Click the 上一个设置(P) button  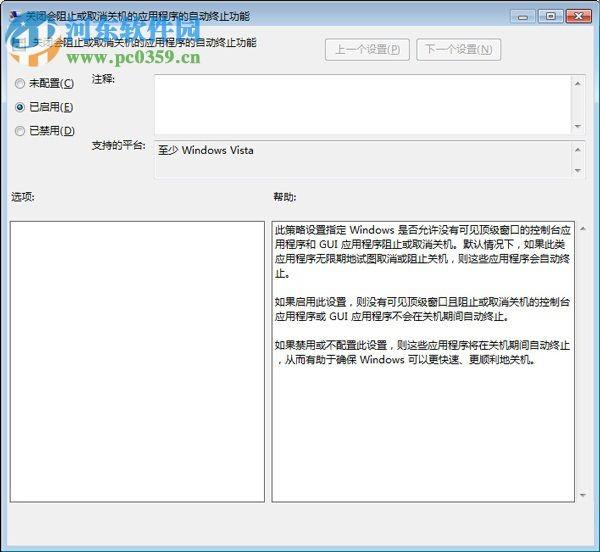[x=367, y=49]
